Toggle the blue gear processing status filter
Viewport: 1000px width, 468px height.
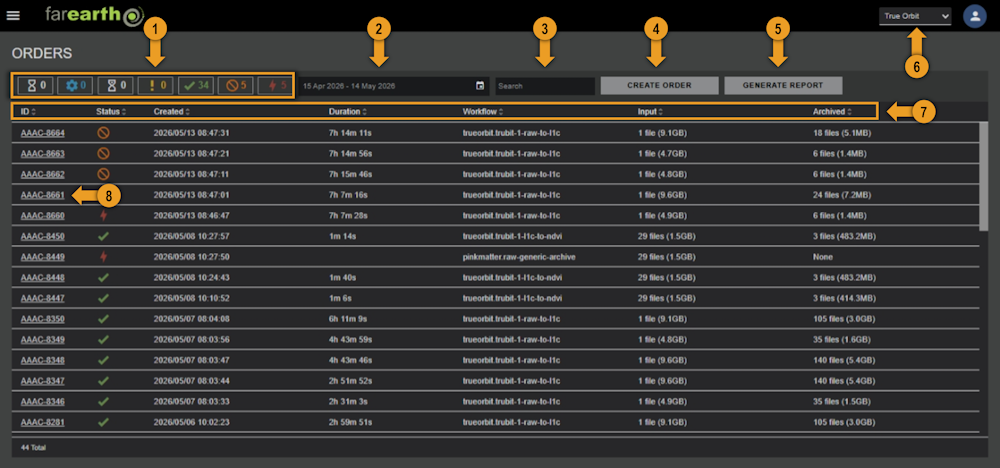(76, 85)
